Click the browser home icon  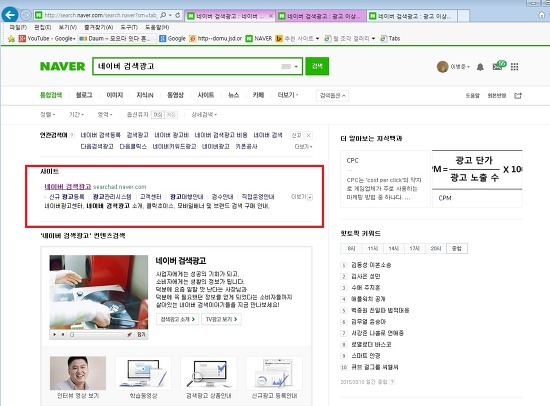[x=542, y=15]
